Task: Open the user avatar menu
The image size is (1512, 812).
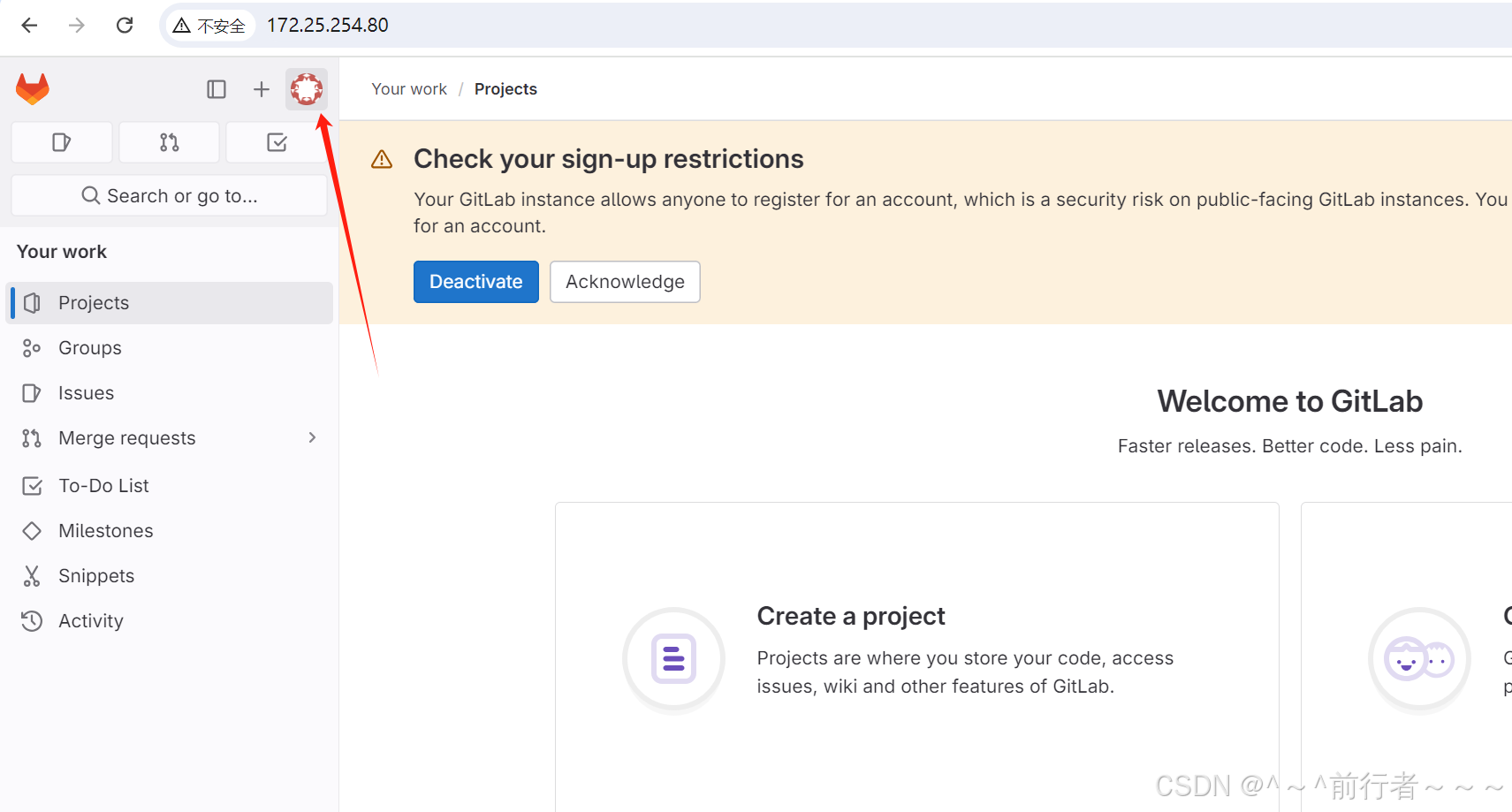Action: pyautogui.click(x=307, y=89)
